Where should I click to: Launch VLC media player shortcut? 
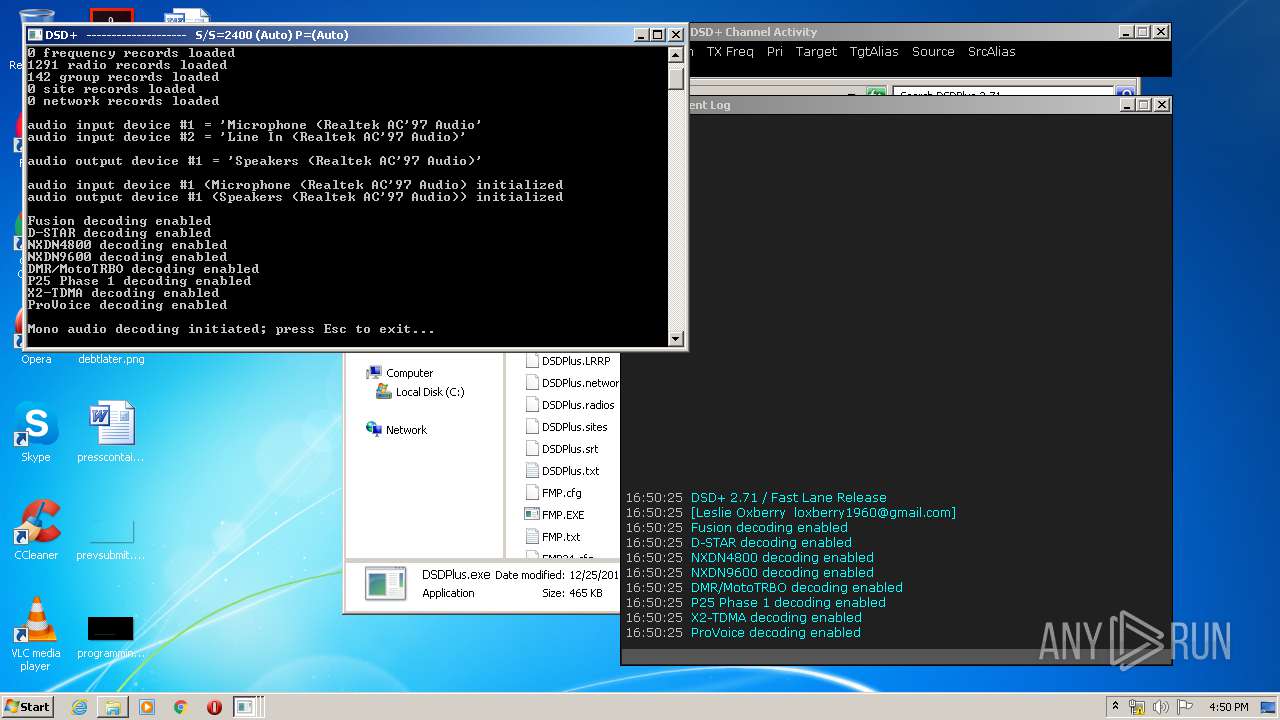coord(36,634)
